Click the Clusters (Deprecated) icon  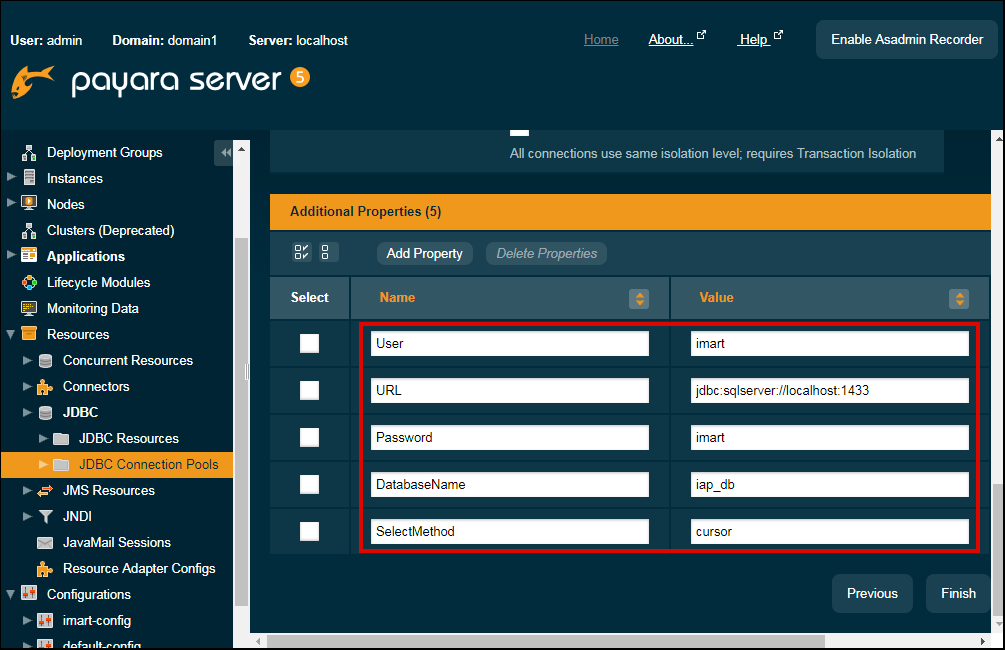point(29,230)
